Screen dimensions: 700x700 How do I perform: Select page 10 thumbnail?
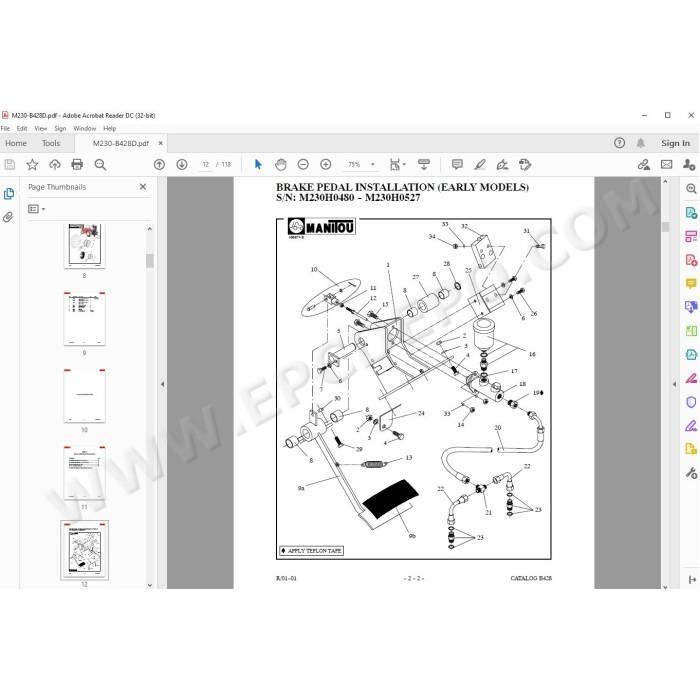[x=84, y=396]
